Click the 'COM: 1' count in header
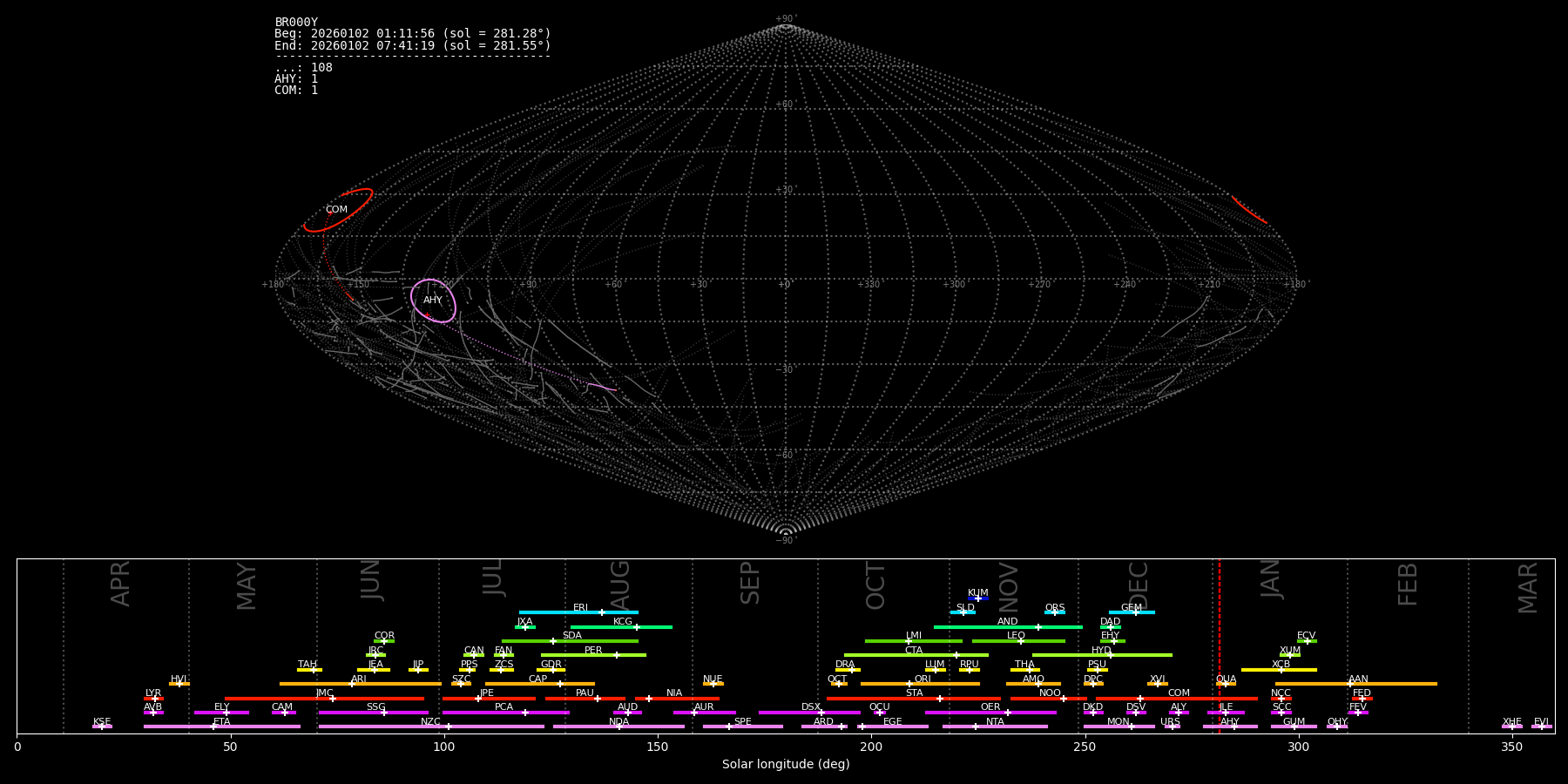 pos(296,91)
